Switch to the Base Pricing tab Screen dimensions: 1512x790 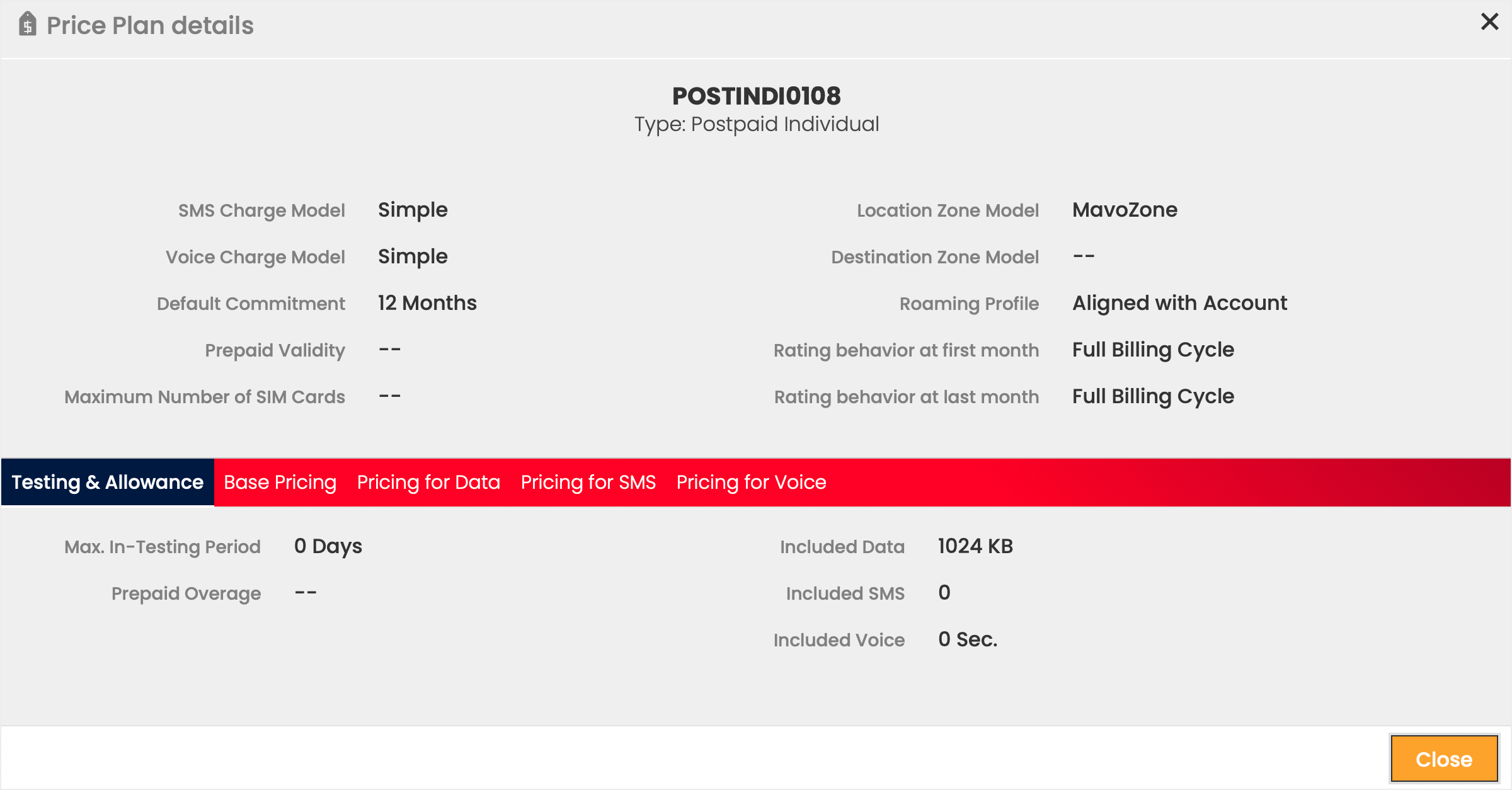pyautogui.click(x=280, y=483)
